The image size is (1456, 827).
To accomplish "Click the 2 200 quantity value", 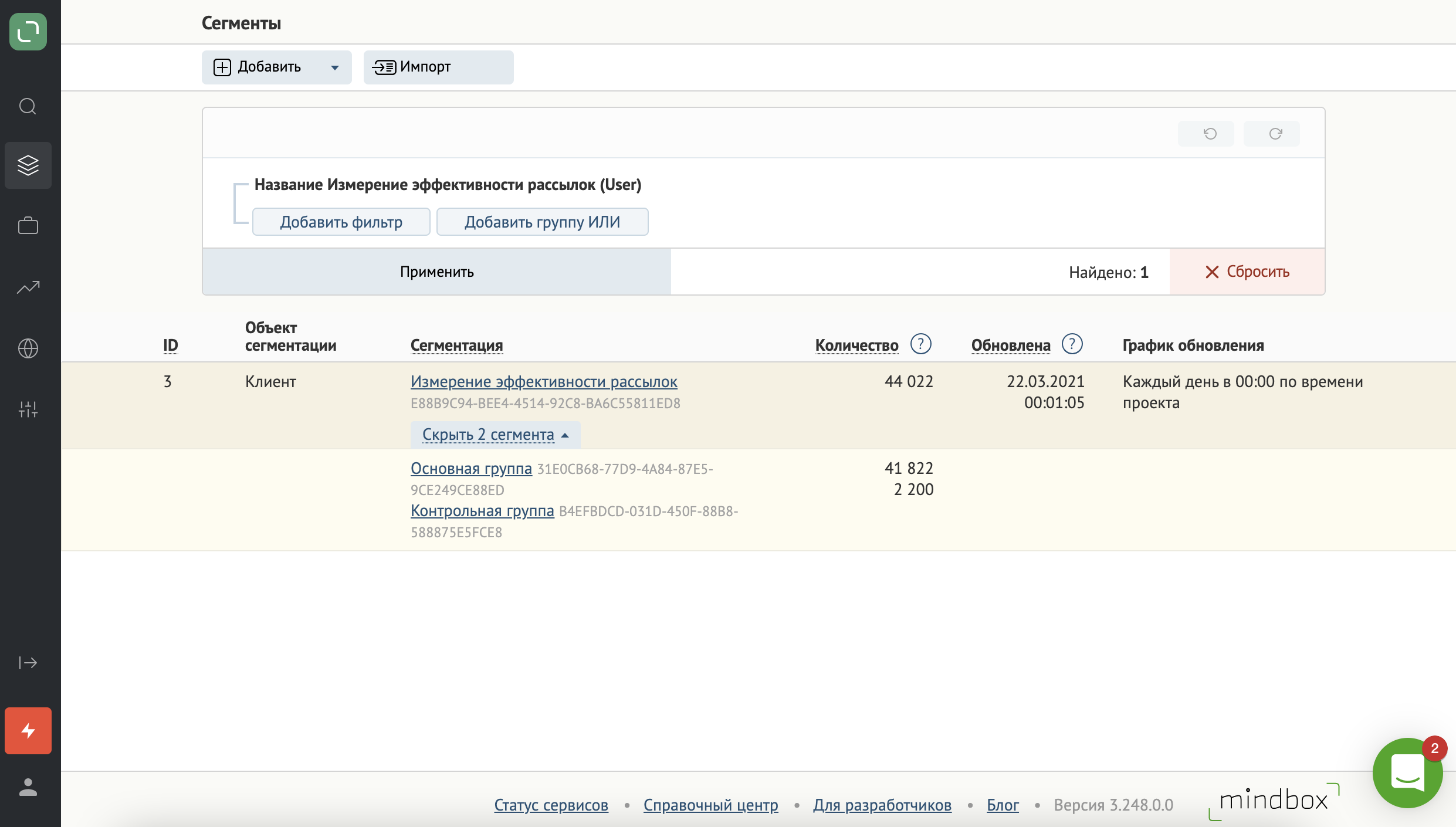I will coord(913,489).
